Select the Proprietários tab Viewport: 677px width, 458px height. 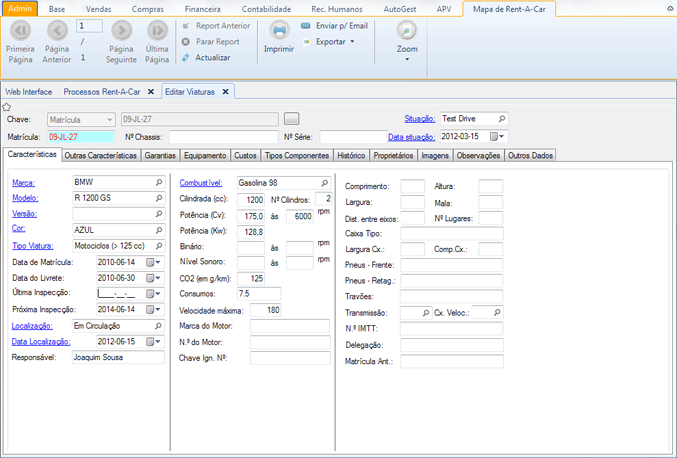pyautogui.click(x=393, y=156)
